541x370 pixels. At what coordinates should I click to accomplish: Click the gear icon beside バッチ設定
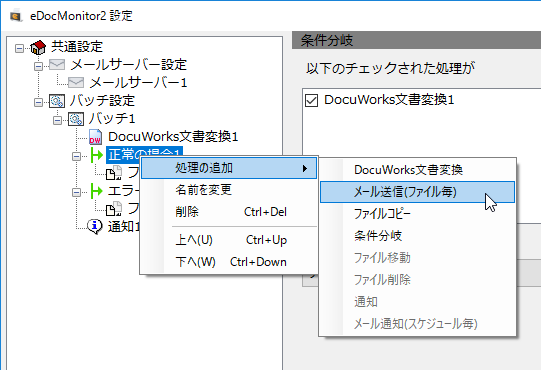coord(57,101)
